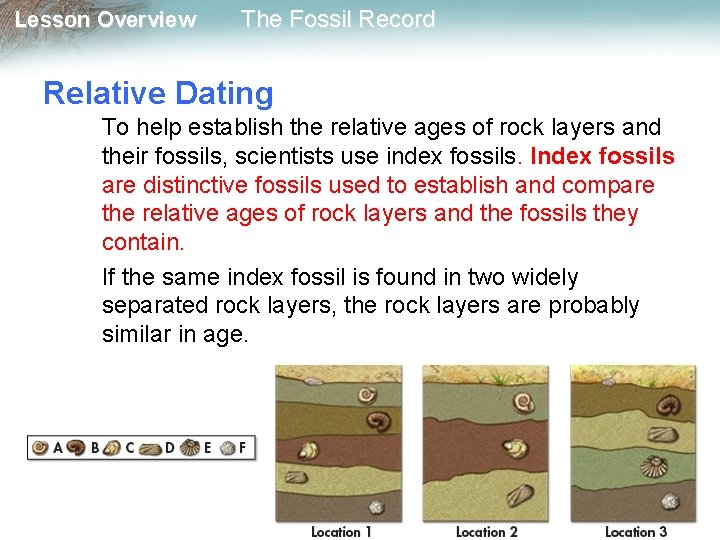The height and width of the screenshot is (540, 720).
Task: Click the "Location 2" caption
Action: click(x=486, y=532)
